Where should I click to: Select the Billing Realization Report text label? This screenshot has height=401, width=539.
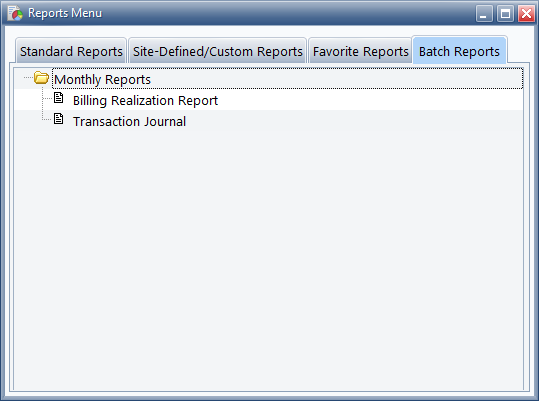(145, 100)
